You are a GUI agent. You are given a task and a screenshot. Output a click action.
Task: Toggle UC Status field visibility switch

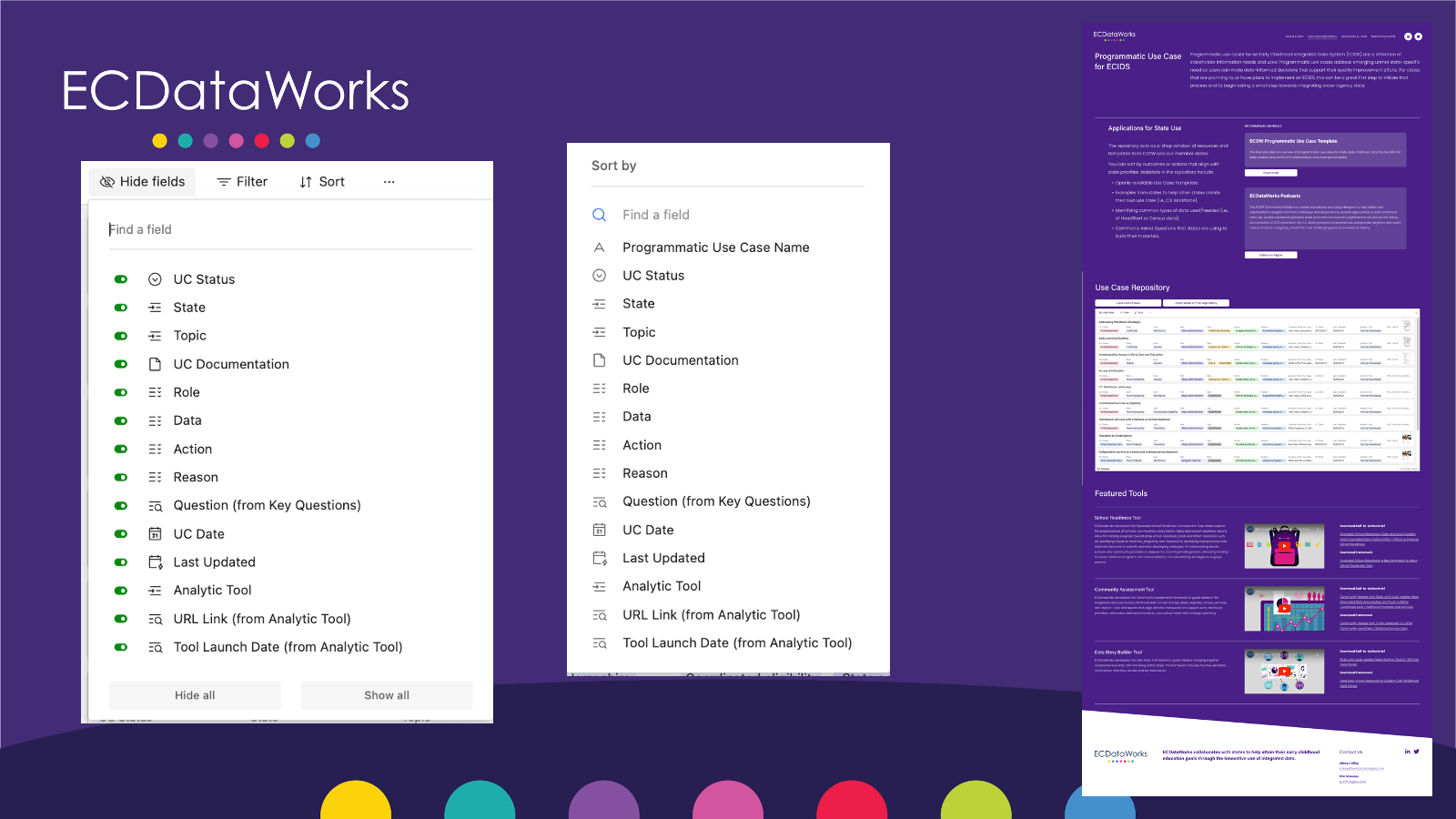click(x=121, y=279)
